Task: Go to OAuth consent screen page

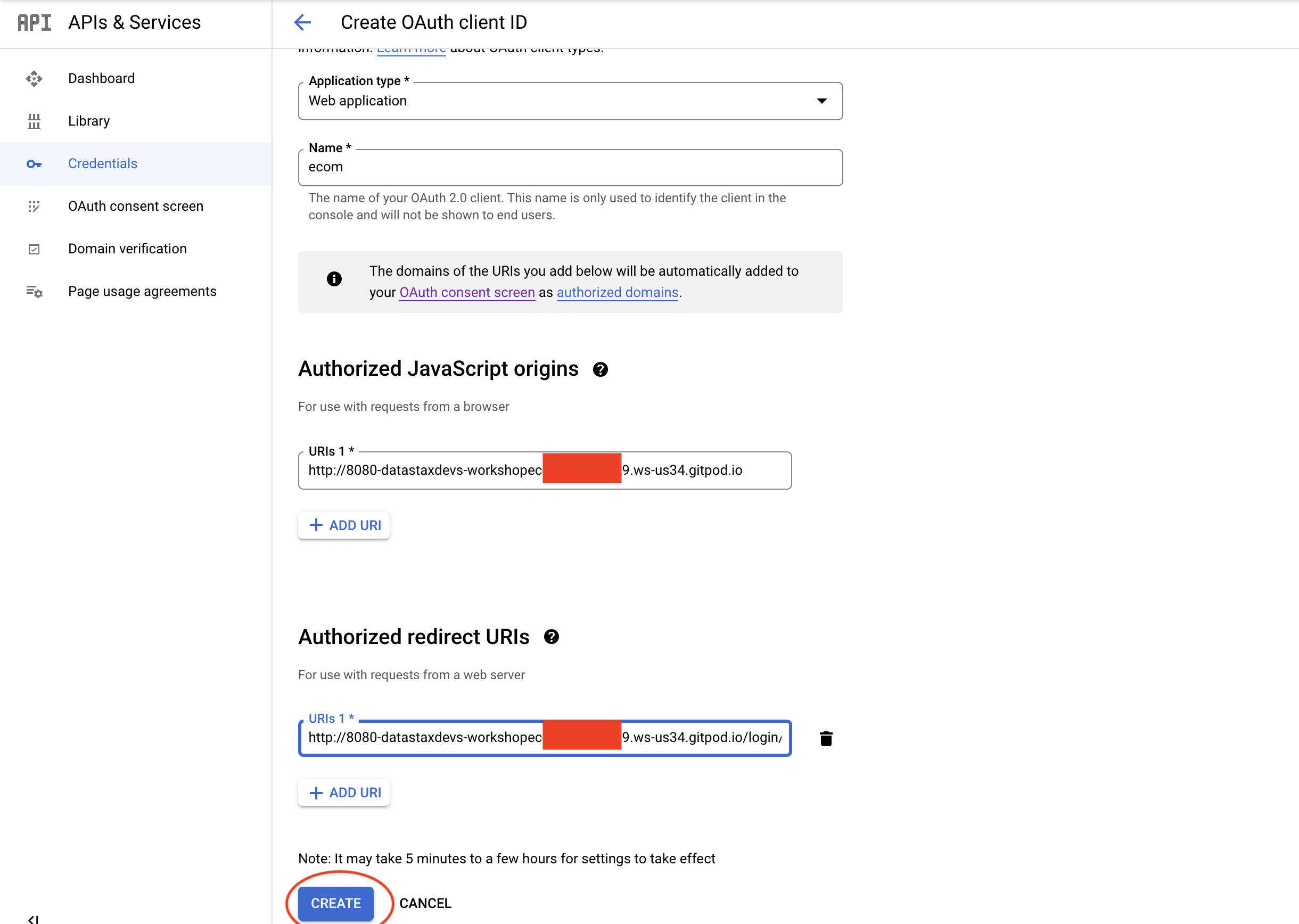Action: coord(135,207)
